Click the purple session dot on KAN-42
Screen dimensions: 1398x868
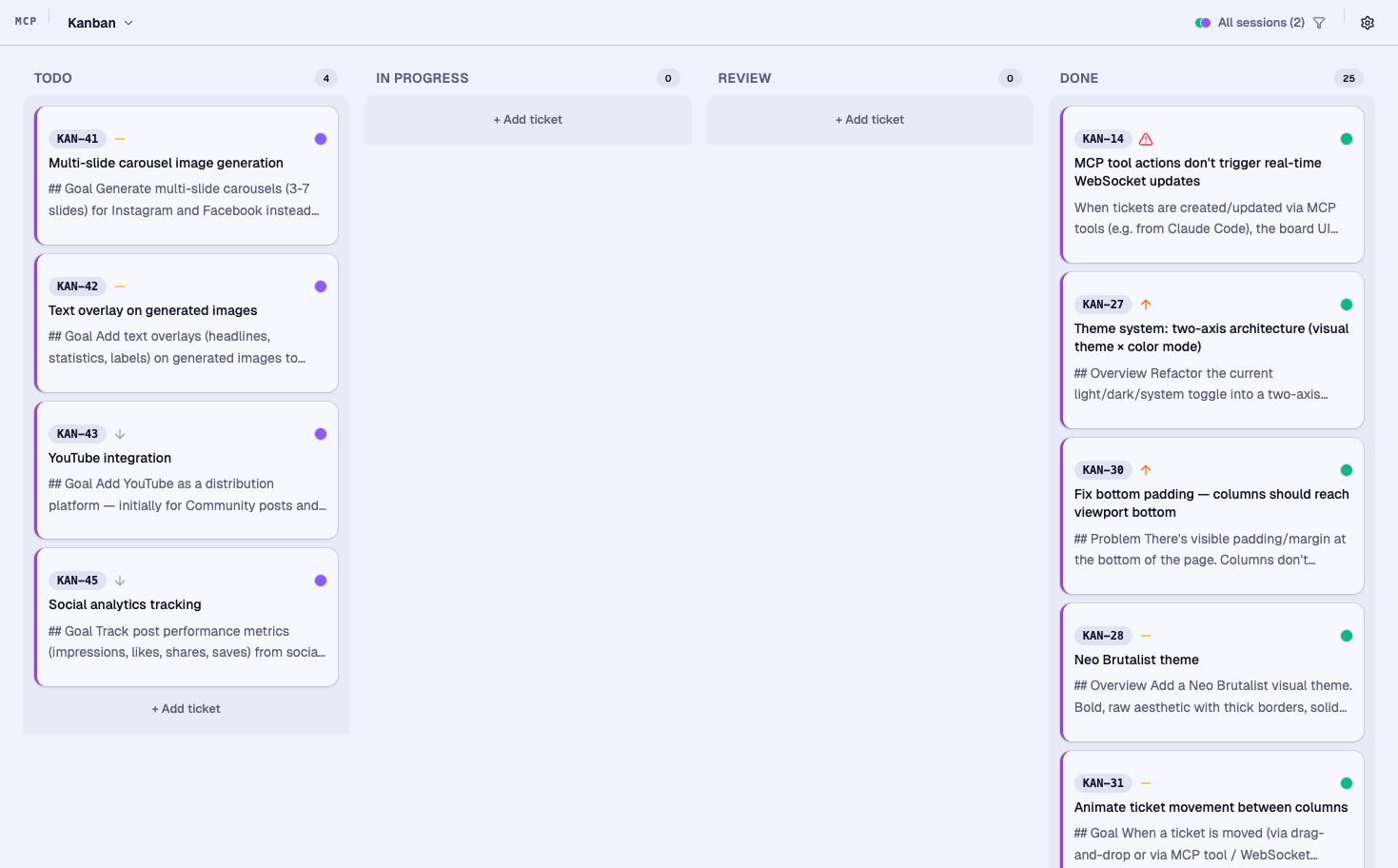[321, 286]
